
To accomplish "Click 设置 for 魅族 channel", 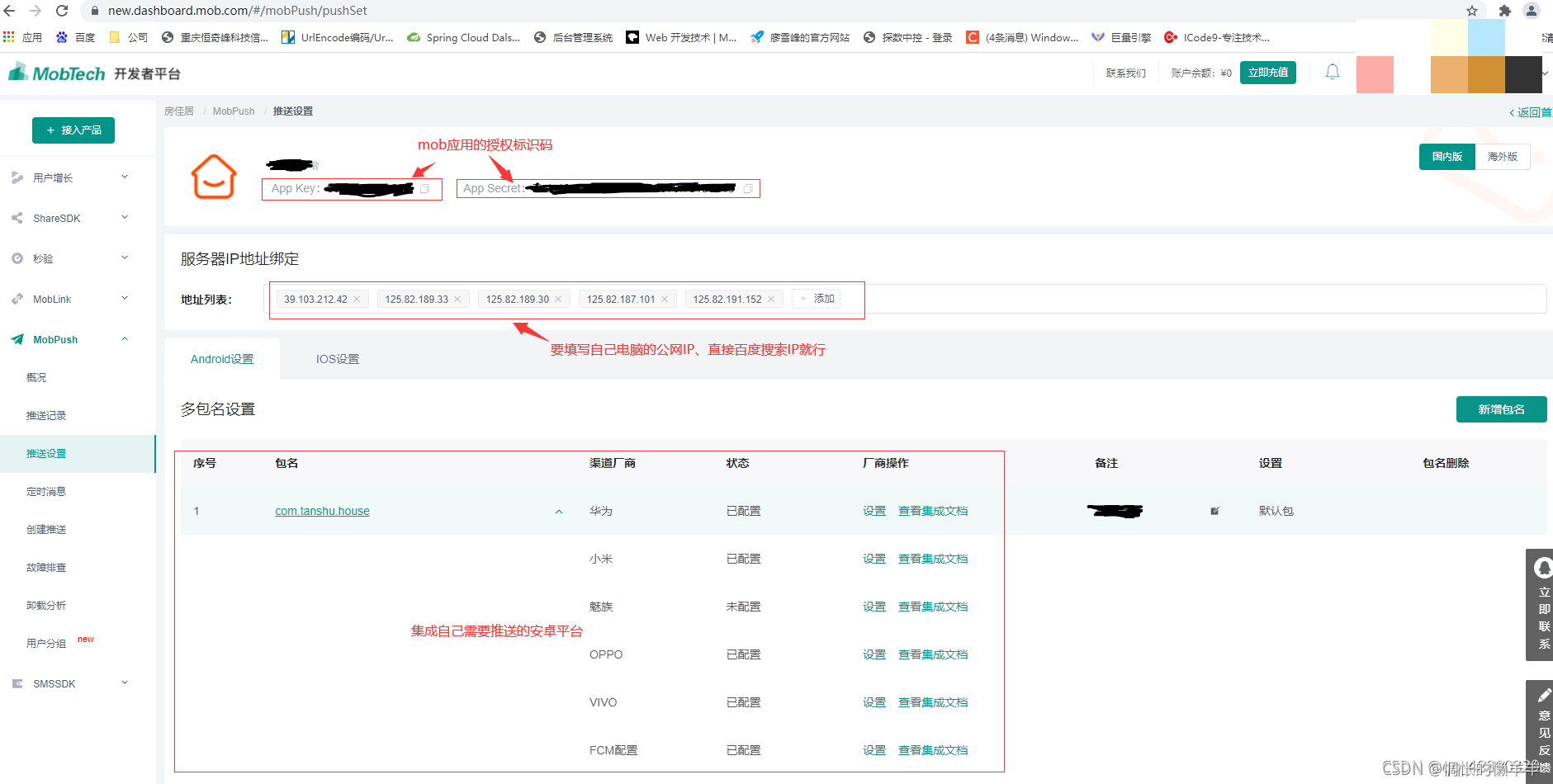I will tap(874, 607).
